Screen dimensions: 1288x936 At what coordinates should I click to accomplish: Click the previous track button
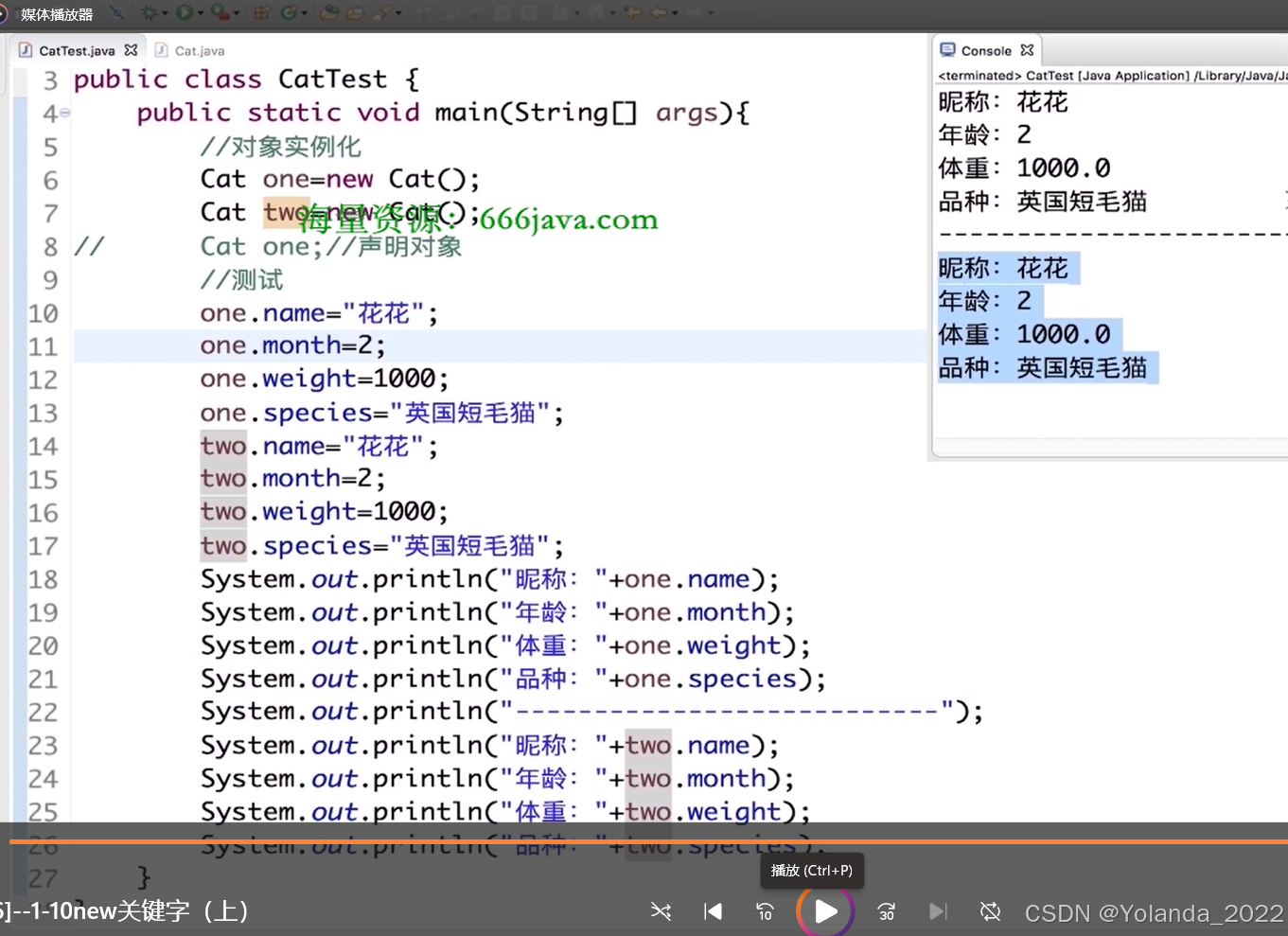713,911
